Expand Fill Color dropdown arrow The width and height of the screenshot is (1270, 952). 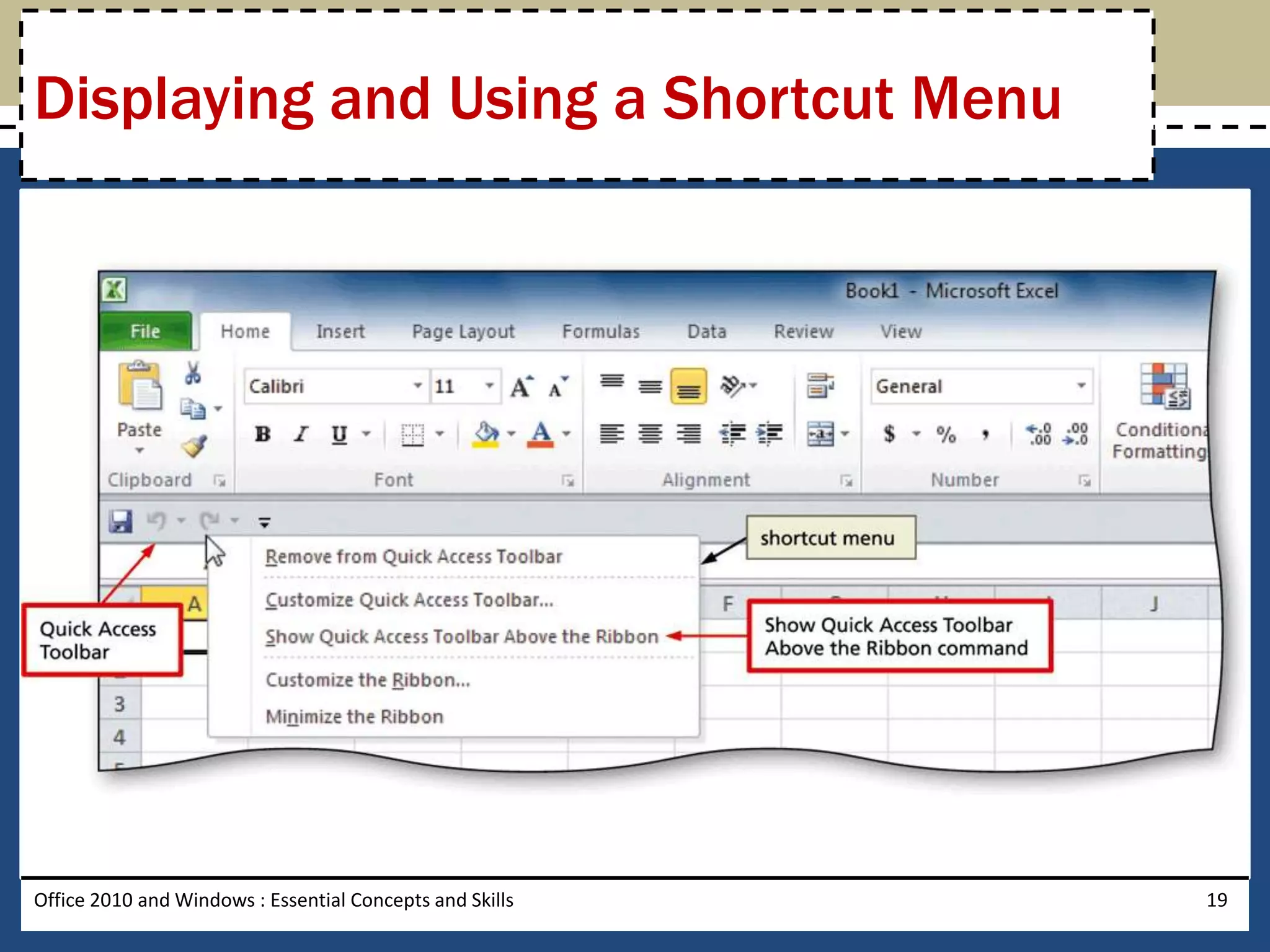tap(511, 434)
